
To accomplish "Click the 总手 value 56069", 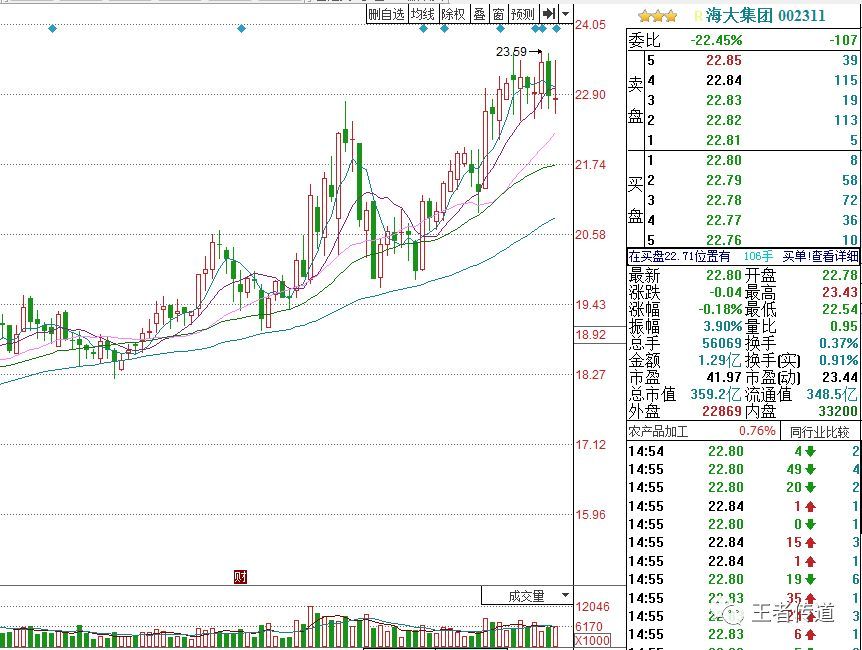I will (722, 343).
